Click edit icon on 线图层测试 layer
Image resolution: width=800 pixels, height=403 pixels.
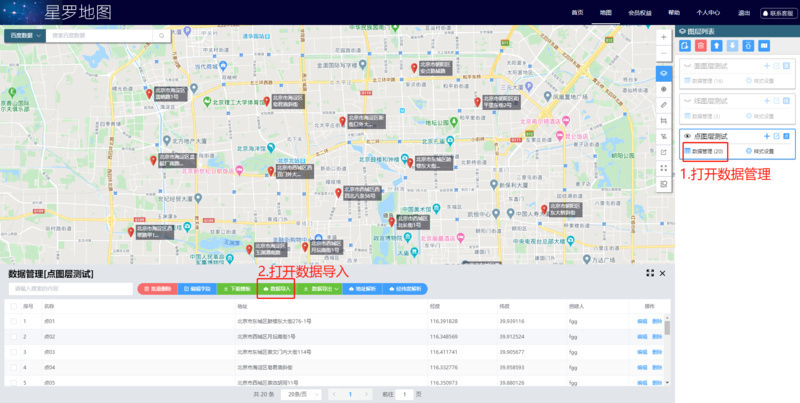(x=777, y=101)
